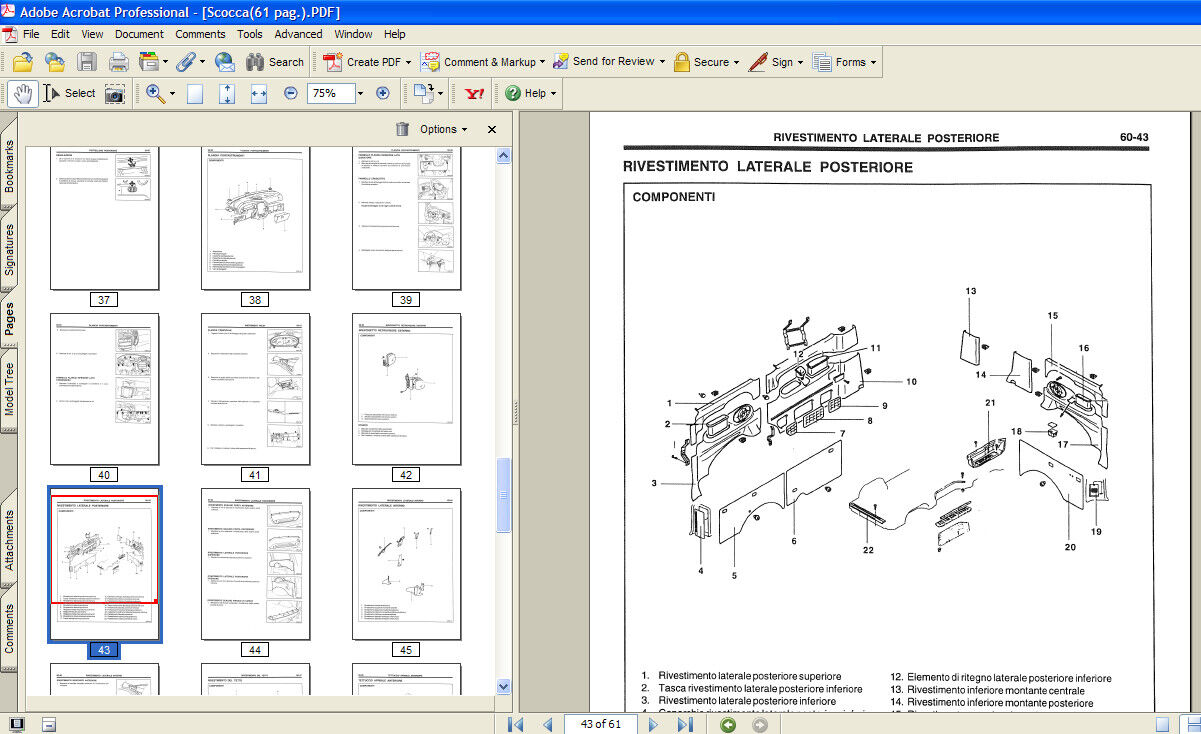Viewport: 1201px width, 734px height.
Task: Open the Yahoo toolbar icon
Action: click(474, 93)
